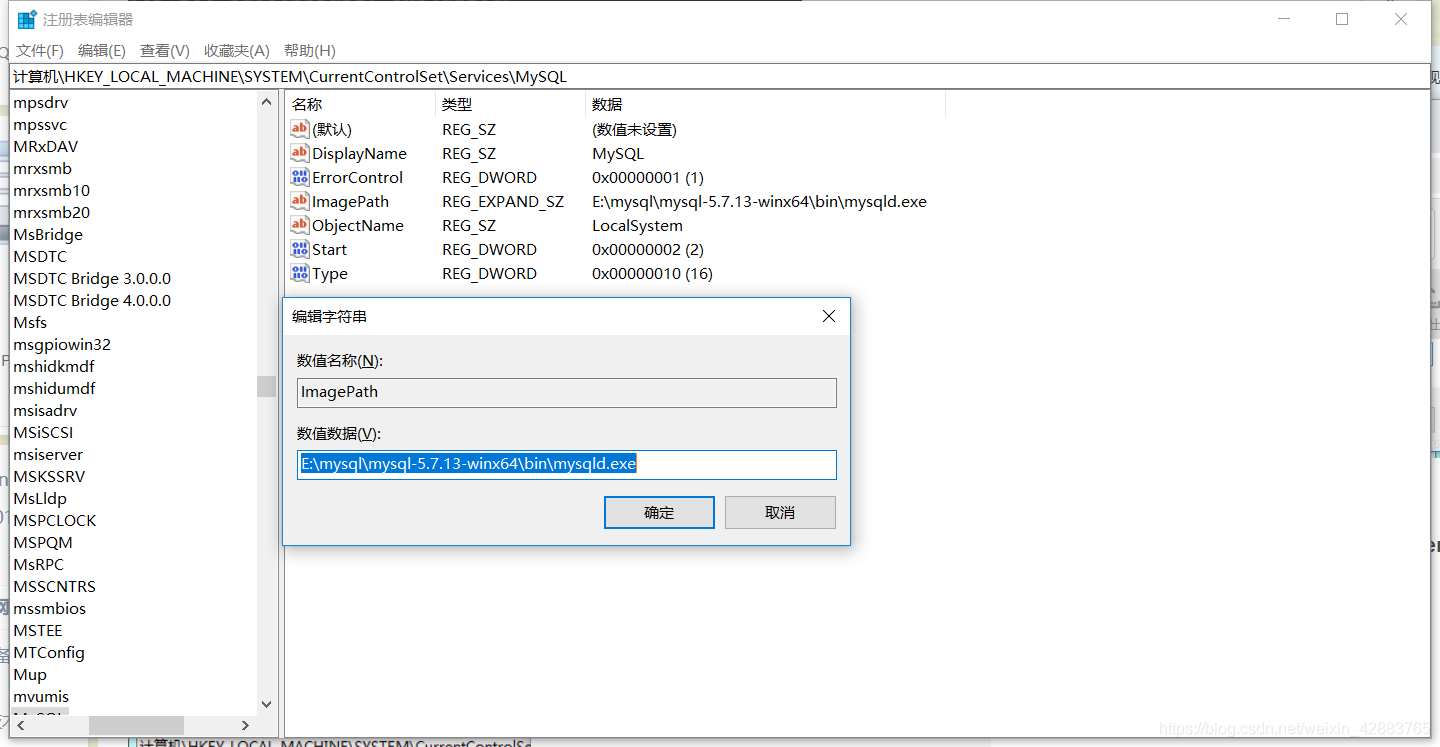Click tree scrollbar up arrow
Screen dimensions: 1440x747
[x=266, y=102]
